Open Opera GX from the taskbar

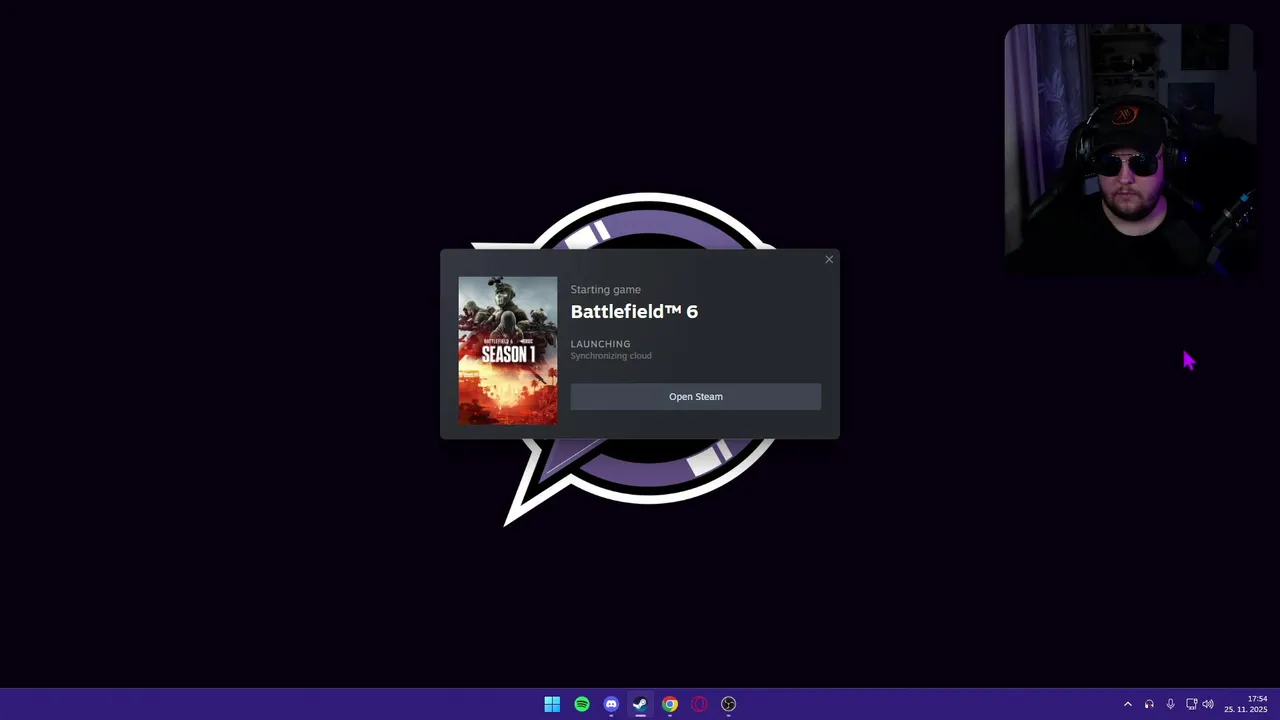(699, 704)
